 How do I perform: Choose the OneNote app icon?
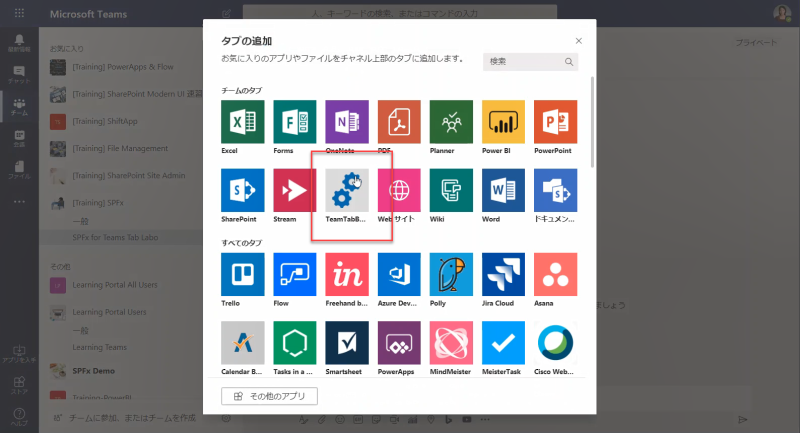click(347, 122)
